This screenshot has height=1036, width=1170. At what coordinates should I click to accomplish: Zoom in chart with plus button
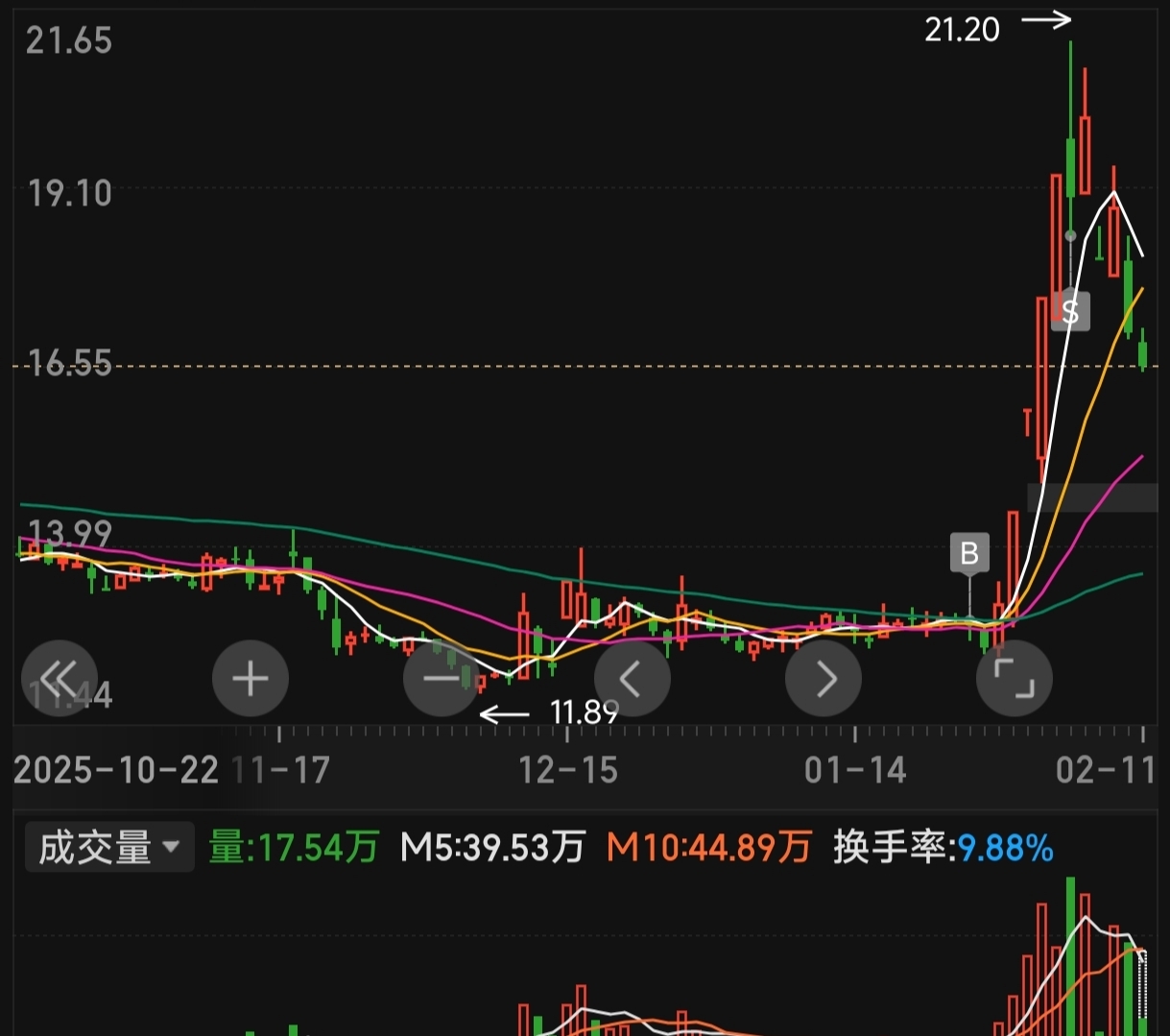coord(251,679)
